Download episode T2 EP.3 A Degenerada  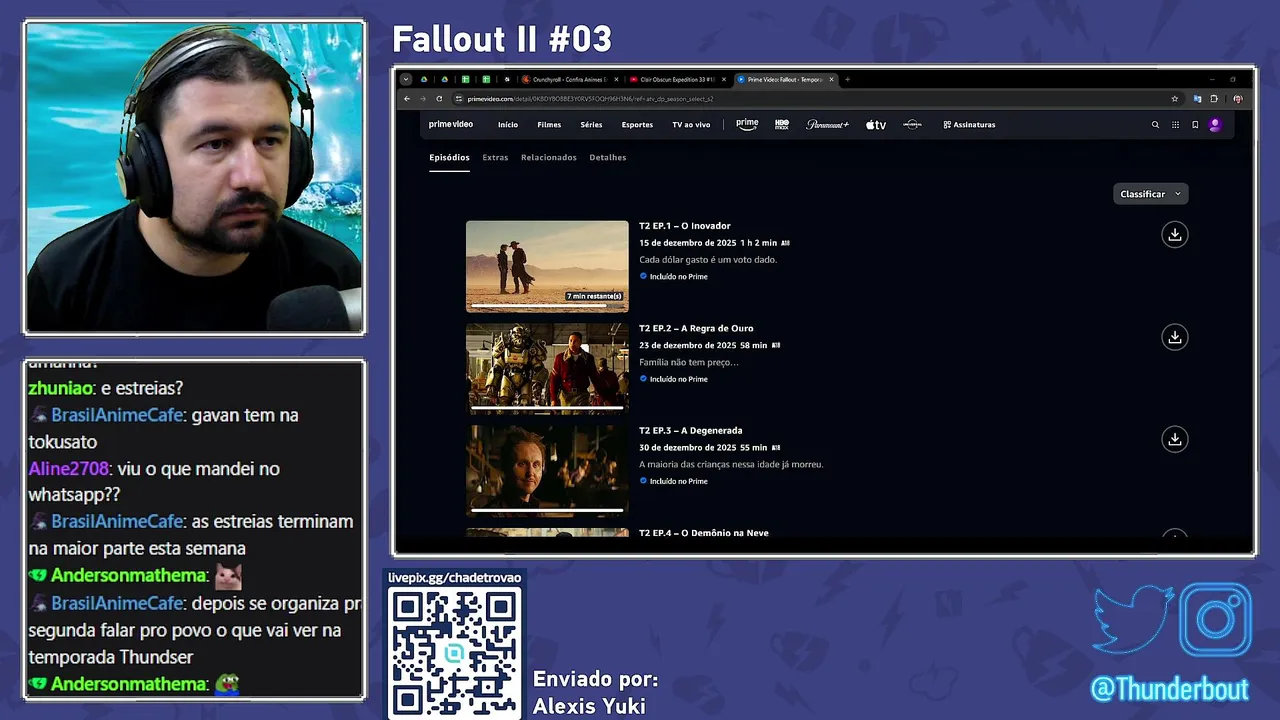tap(1175, 439)
